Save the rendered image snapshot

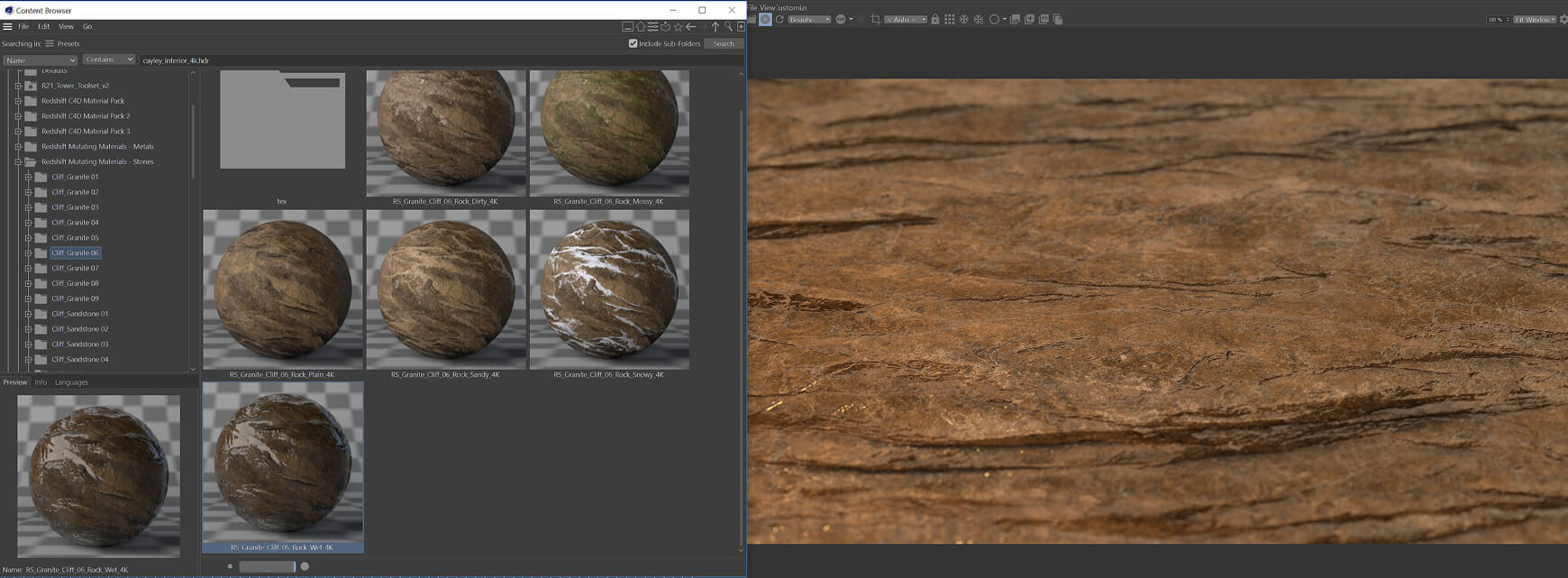1015,19
